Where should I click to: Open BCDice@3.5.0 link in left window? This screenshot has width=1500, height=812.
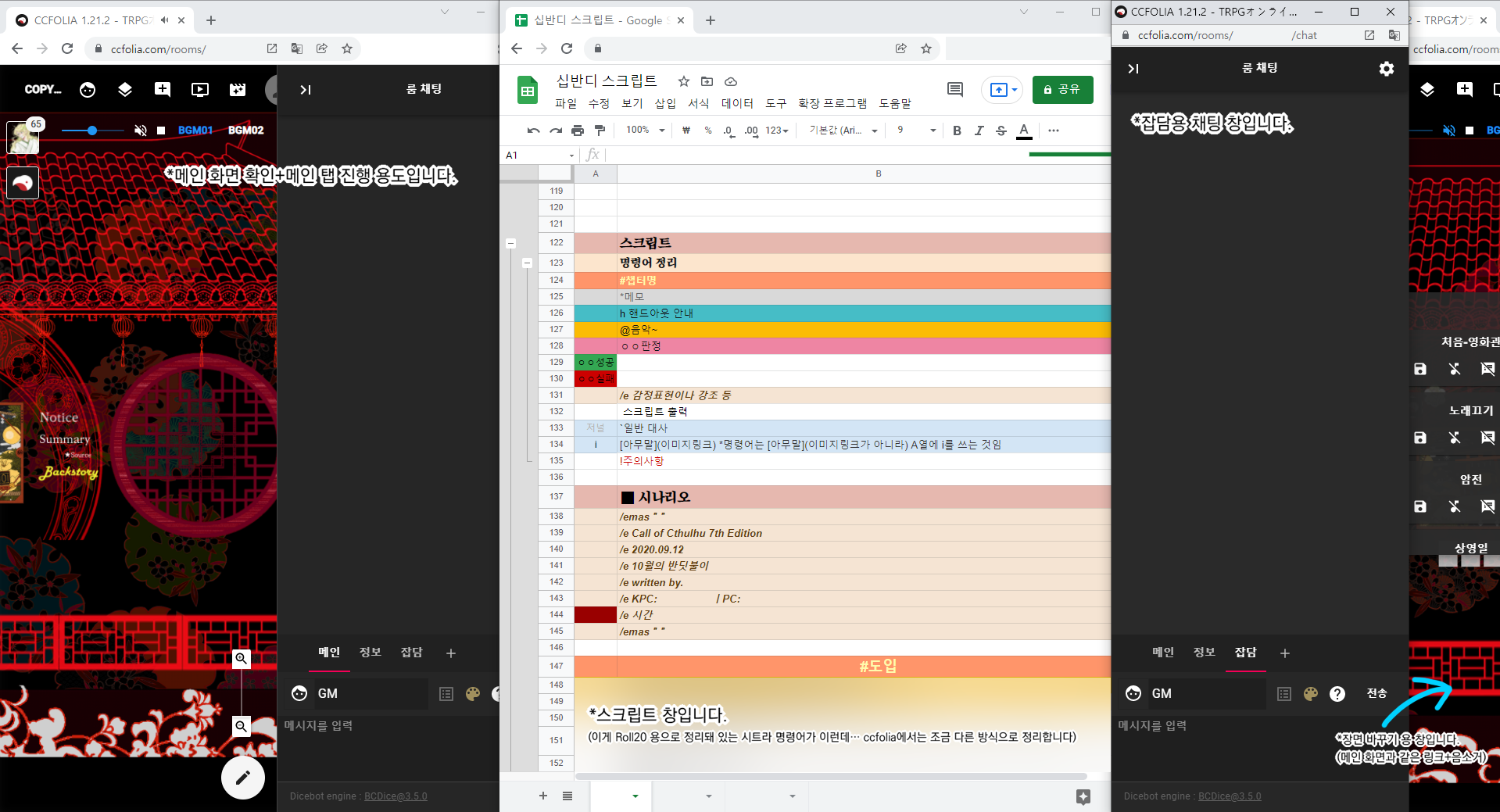coord(396,796)
